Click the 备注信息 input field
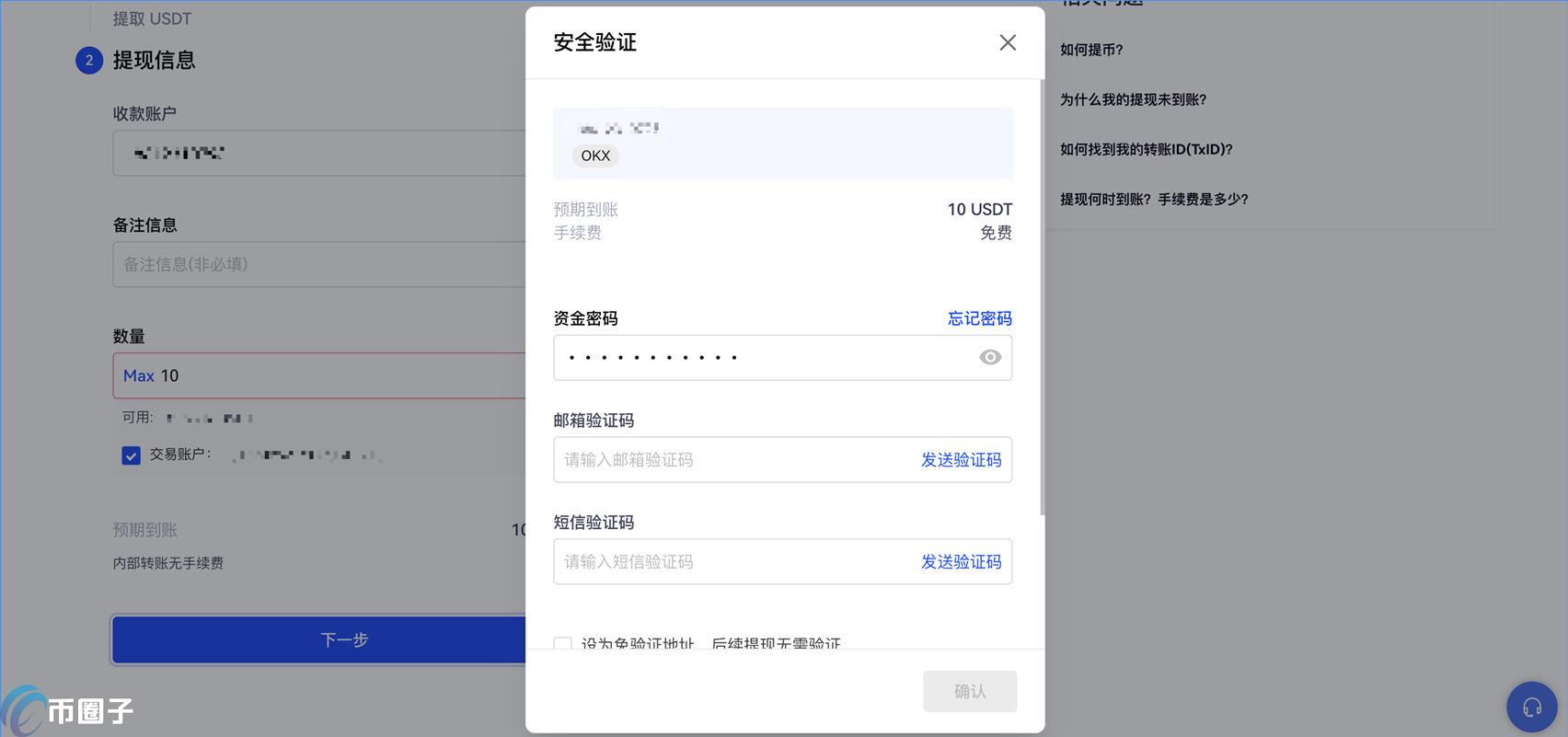This screenshot has height=737, width=1568. pos(319,265)
